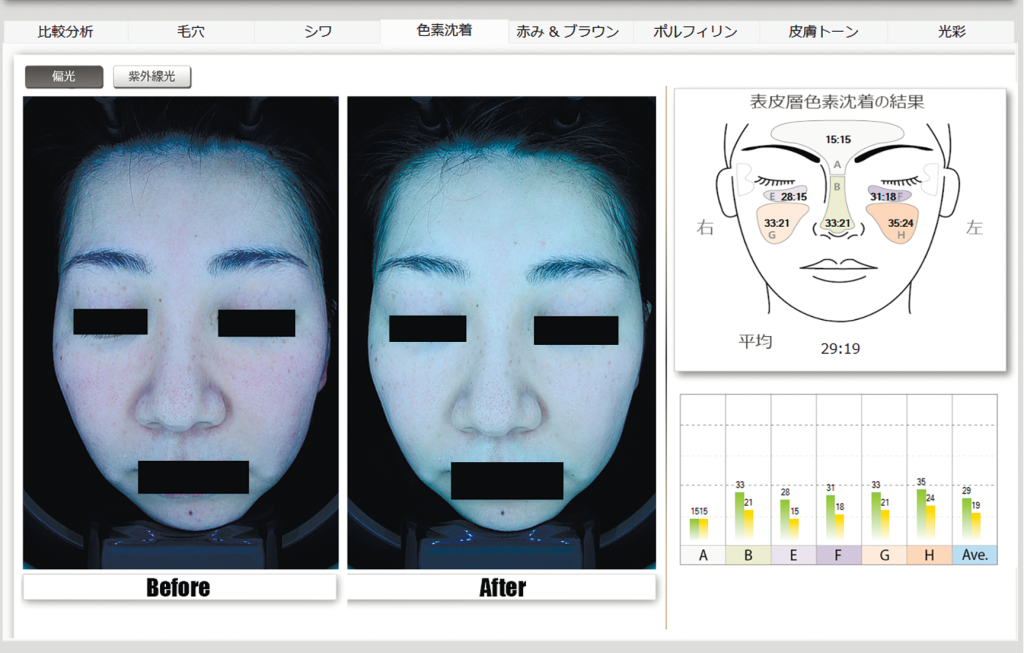Click the Ave. column label in chart
Screen dimensions: 1024x653
(x=974, y=555)
